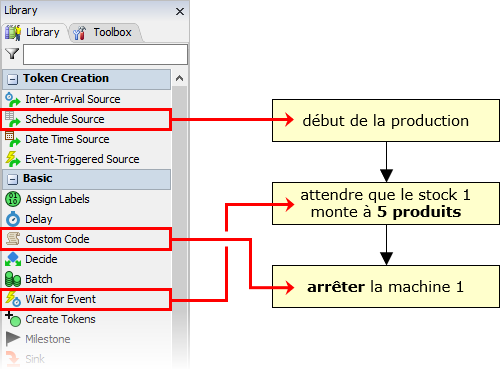Choose the Date Time Source icon
This screenshot has height=369, width=500.
click(13, 139)
